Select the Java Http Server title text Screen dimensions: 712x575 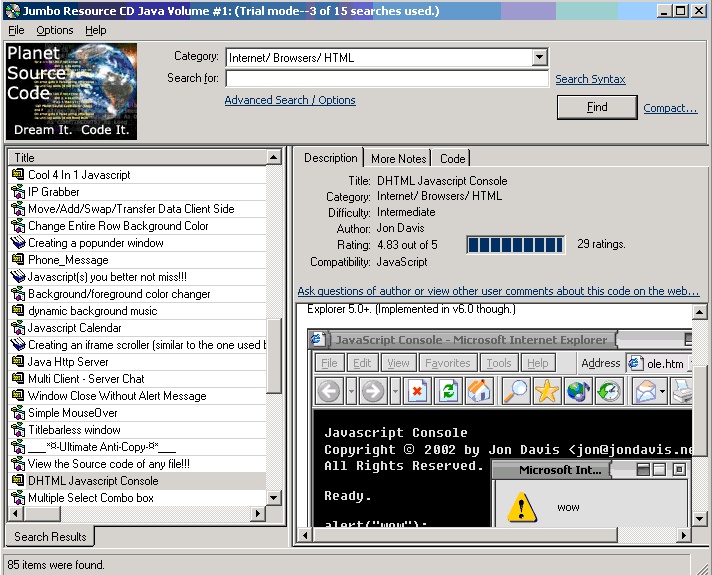(x=68, y=362)
